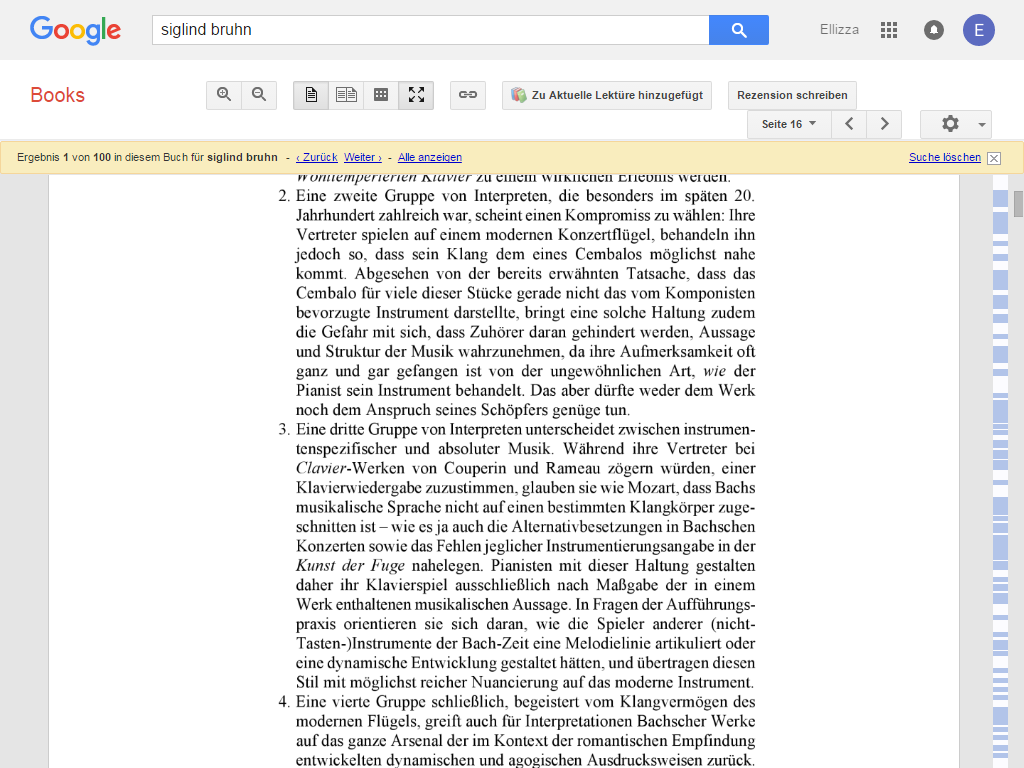
Task: Click the vertical scrollbar thumb
Action: point(1017,204)
